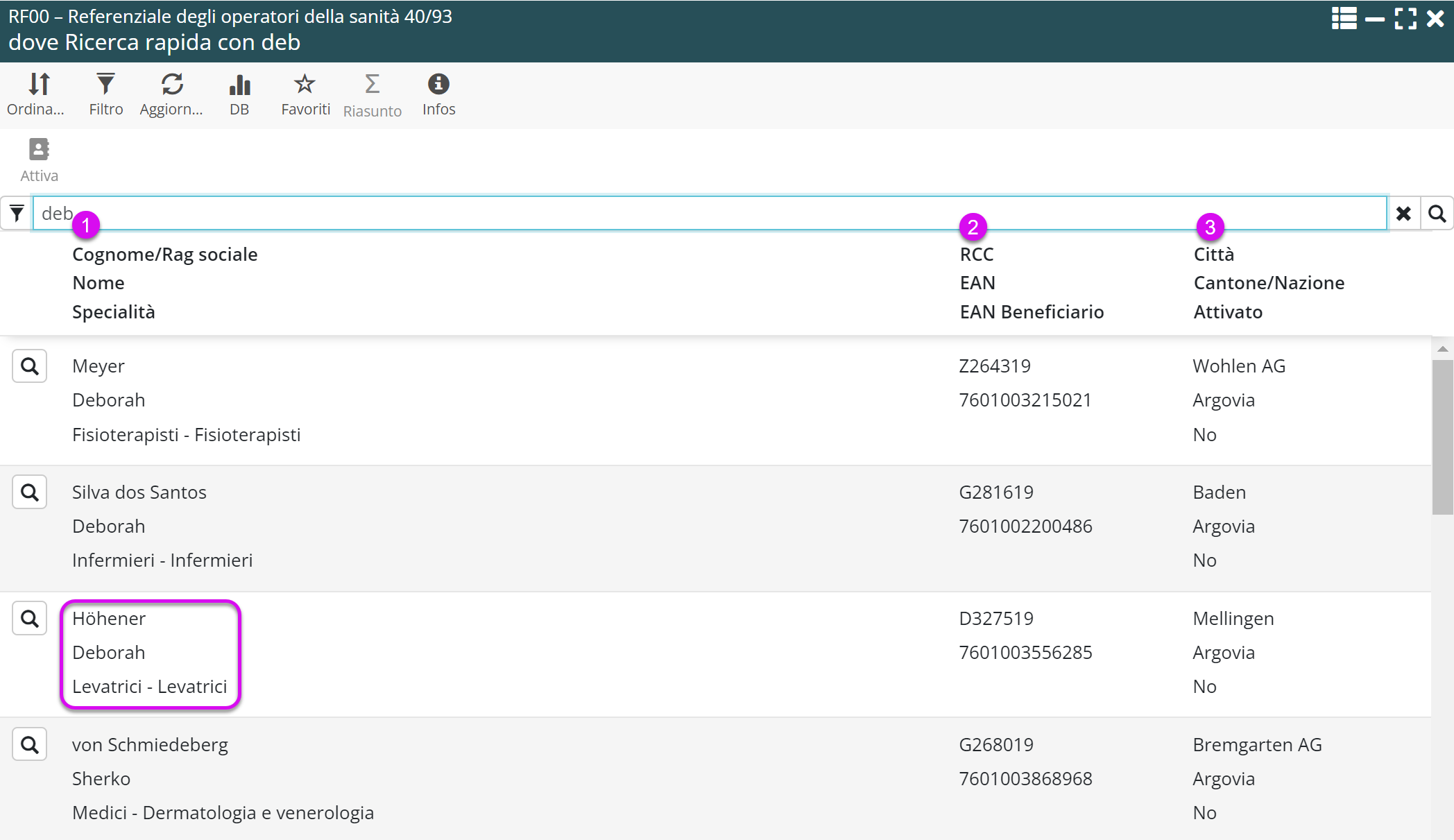Open the Filtro filter tool
The height and width of the screenshot is (840, 1454).
pyautogui.click(x=105, y=85)
